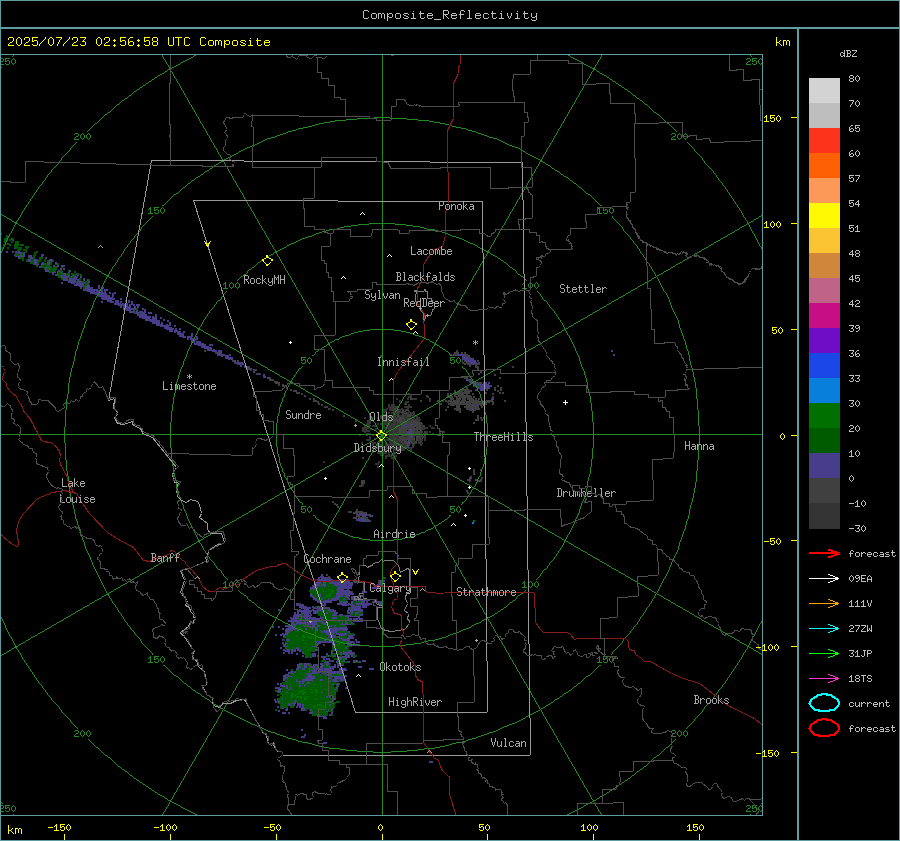Click the 65 dBZ red color swatch
This screenshot has width=900, height=841.
pos(824,141)
